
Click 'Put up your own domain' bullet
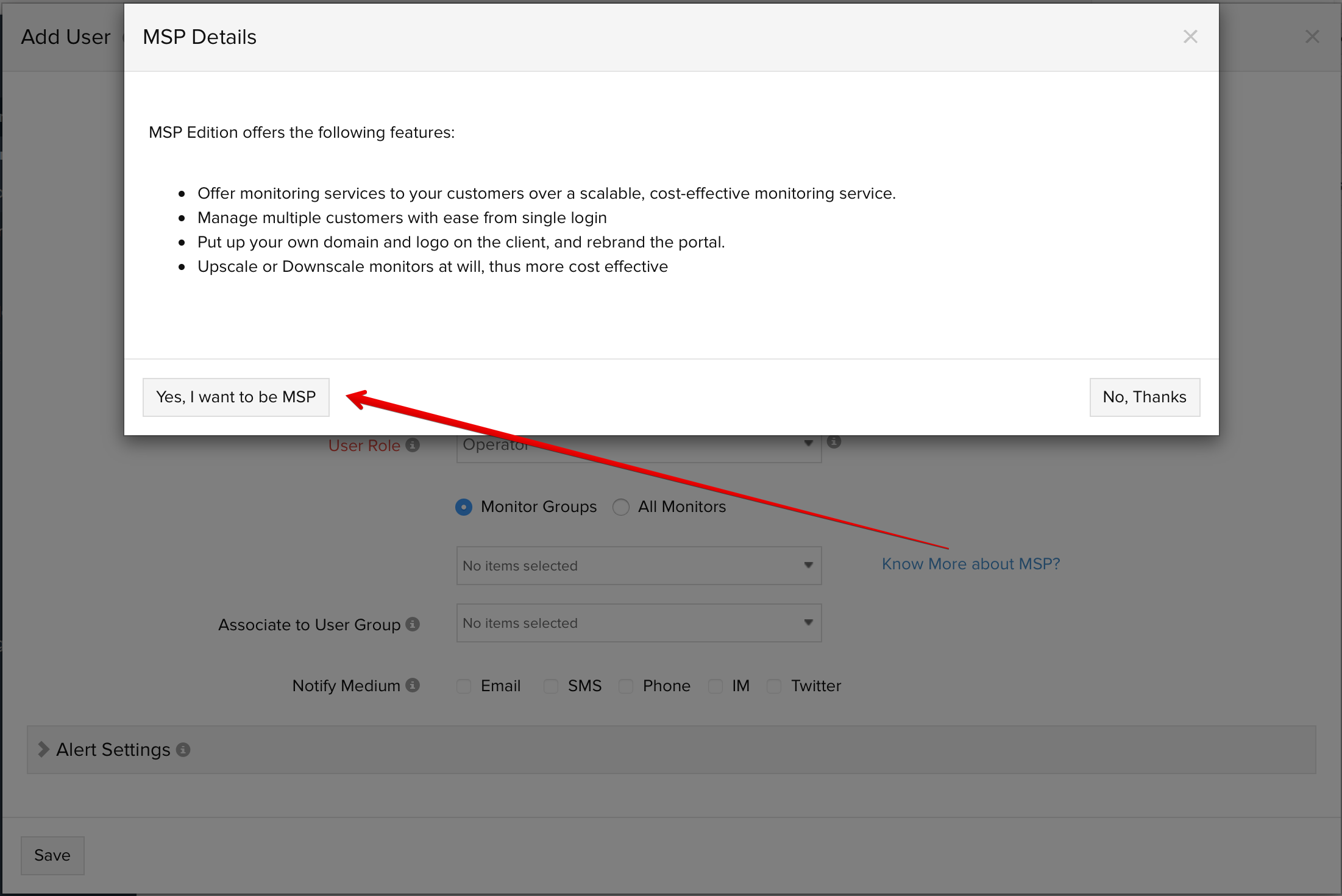point(461,242)
